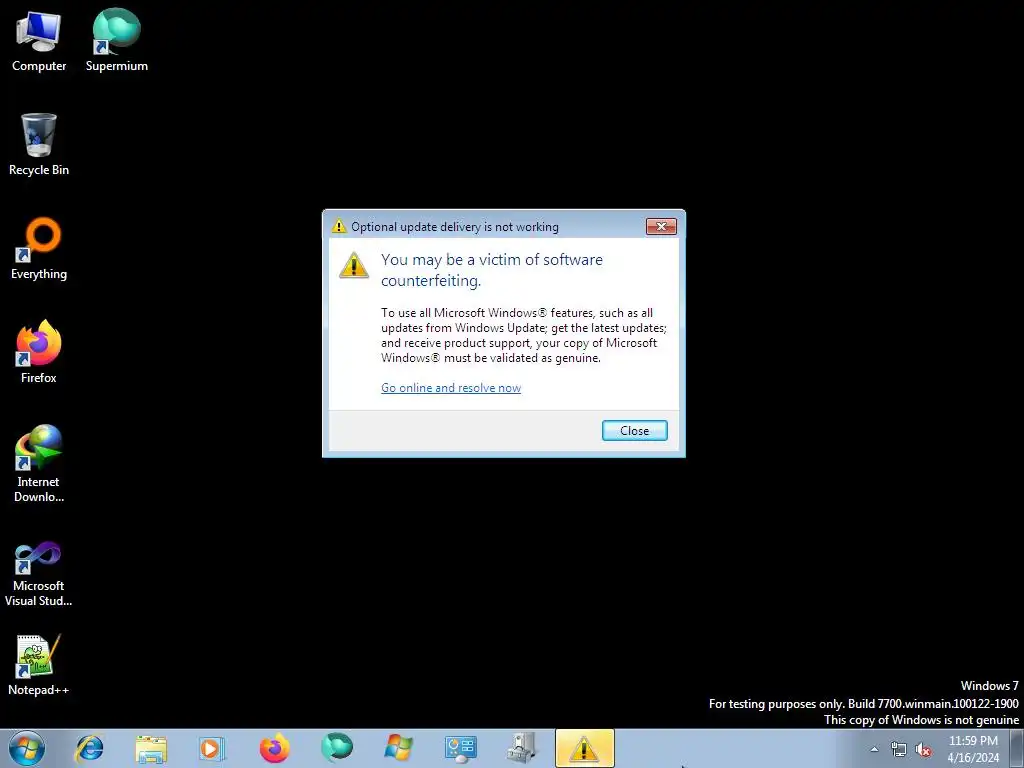Open Windows Explorer from the taskbar
Image resolution: width=1024 pixels, height=768 pixels.
pos(151,748)
